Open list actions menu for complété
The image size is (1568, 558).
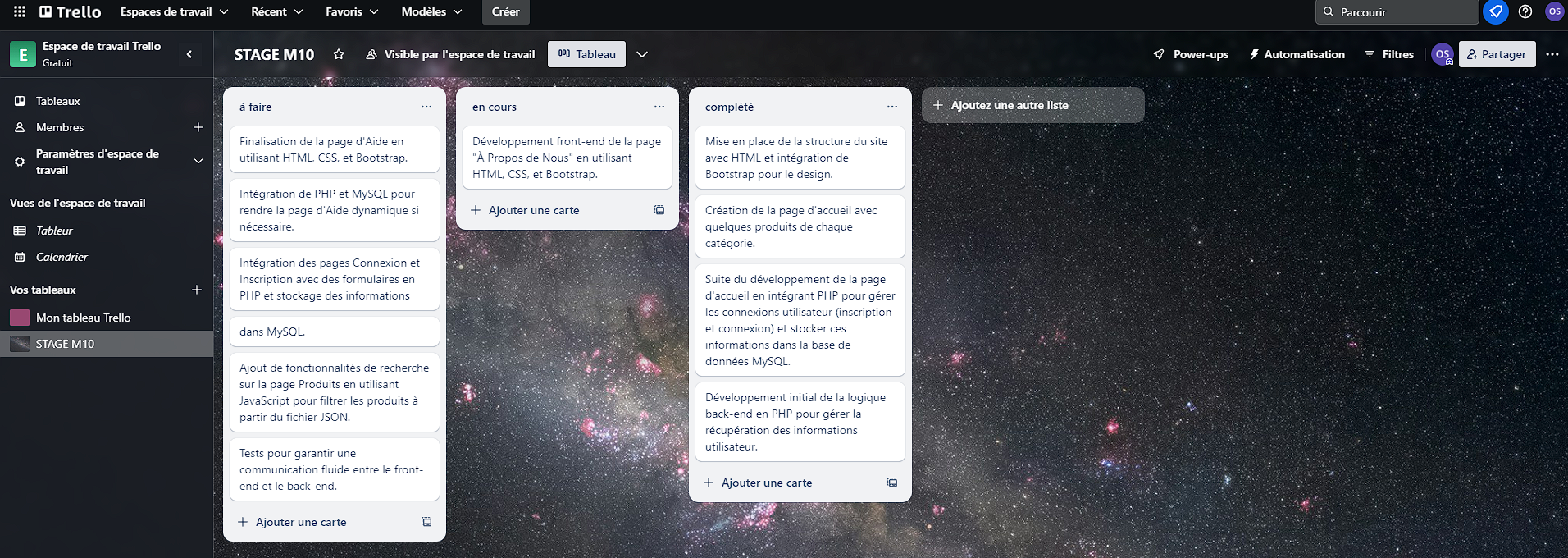[892, 107]
